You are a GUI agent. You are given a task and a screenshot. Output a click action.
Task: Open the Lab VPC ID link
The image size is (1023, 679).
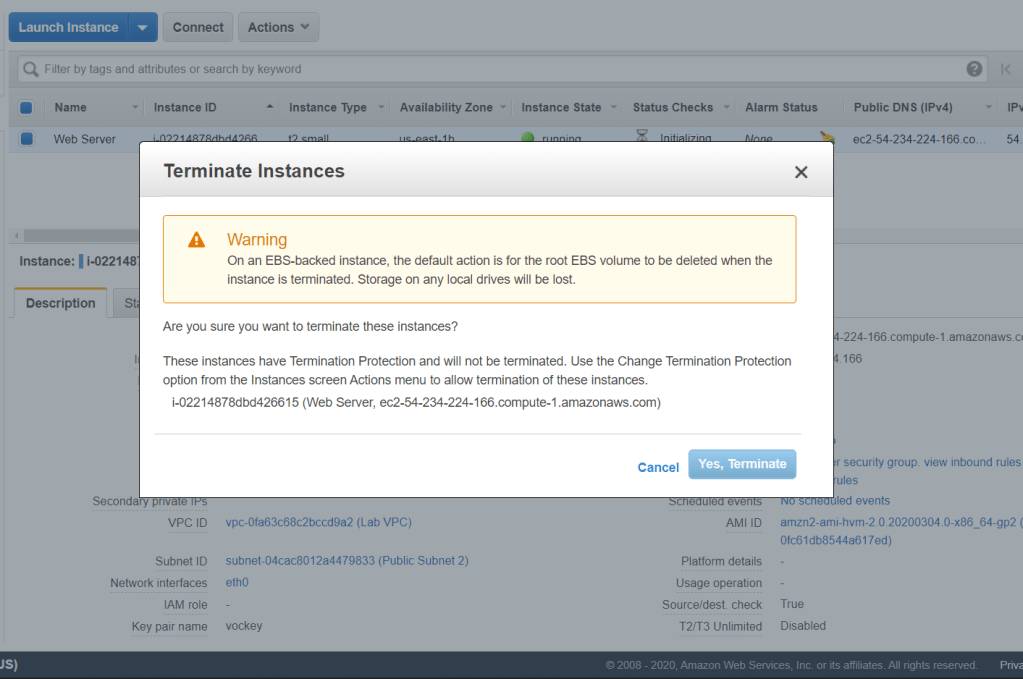click(318, 522)
